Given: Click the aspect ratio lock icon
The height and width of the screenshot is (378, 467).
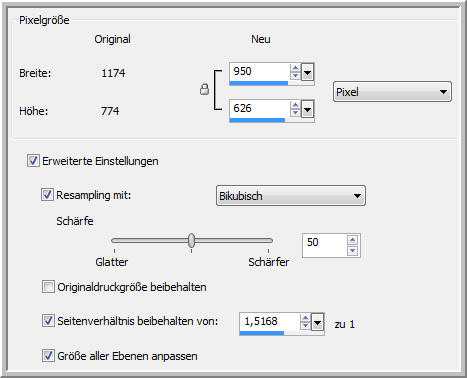Looking at the screenshot, I should 204,89.
